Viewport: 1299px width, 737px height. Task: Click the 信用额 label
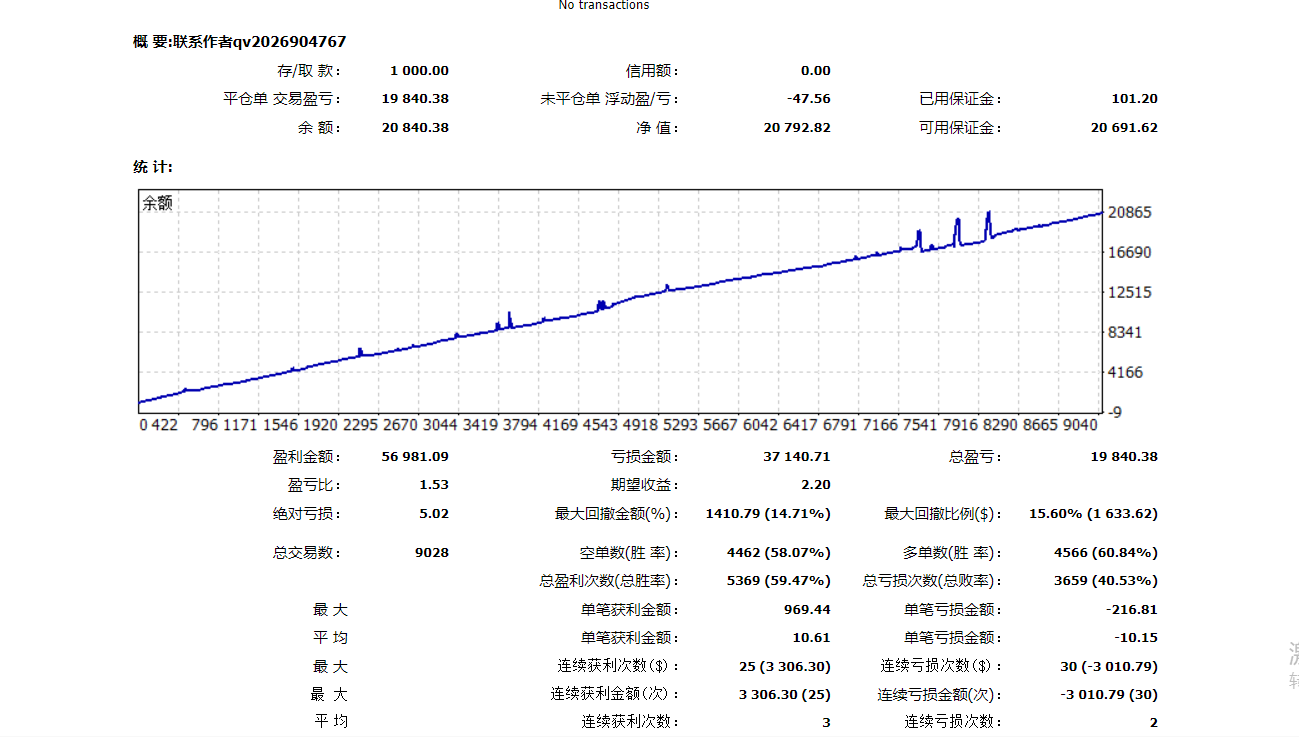click(x=653, y=70)
